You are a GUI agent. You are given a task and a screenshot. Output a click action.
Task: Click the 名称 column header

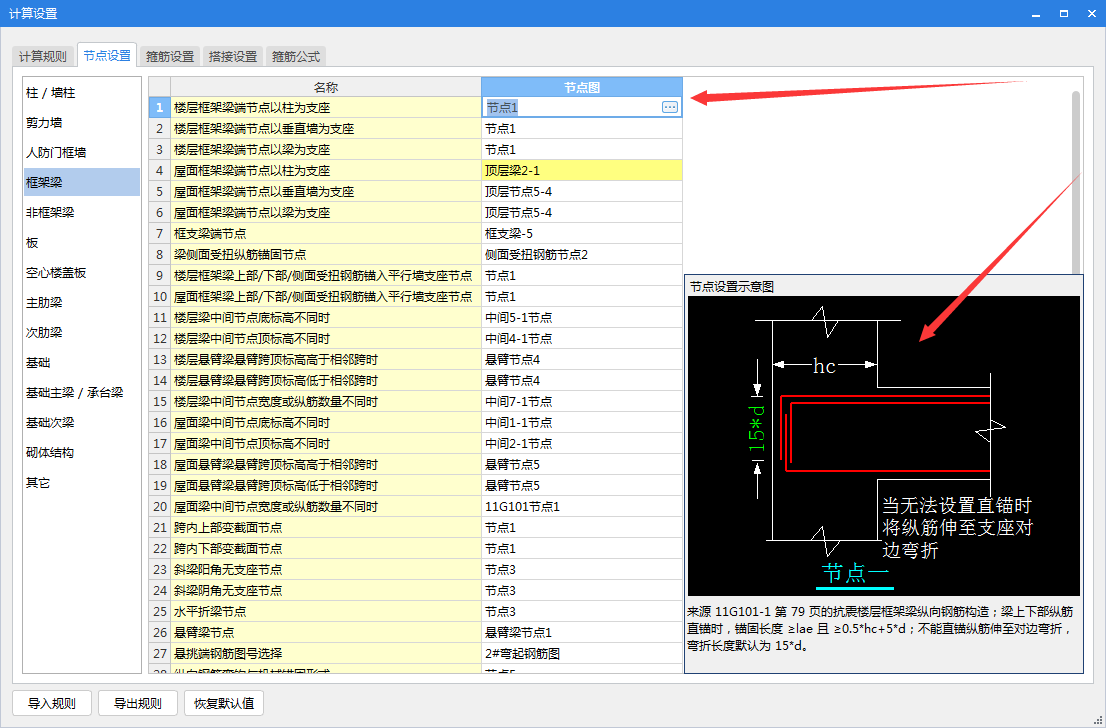[326, 87]
